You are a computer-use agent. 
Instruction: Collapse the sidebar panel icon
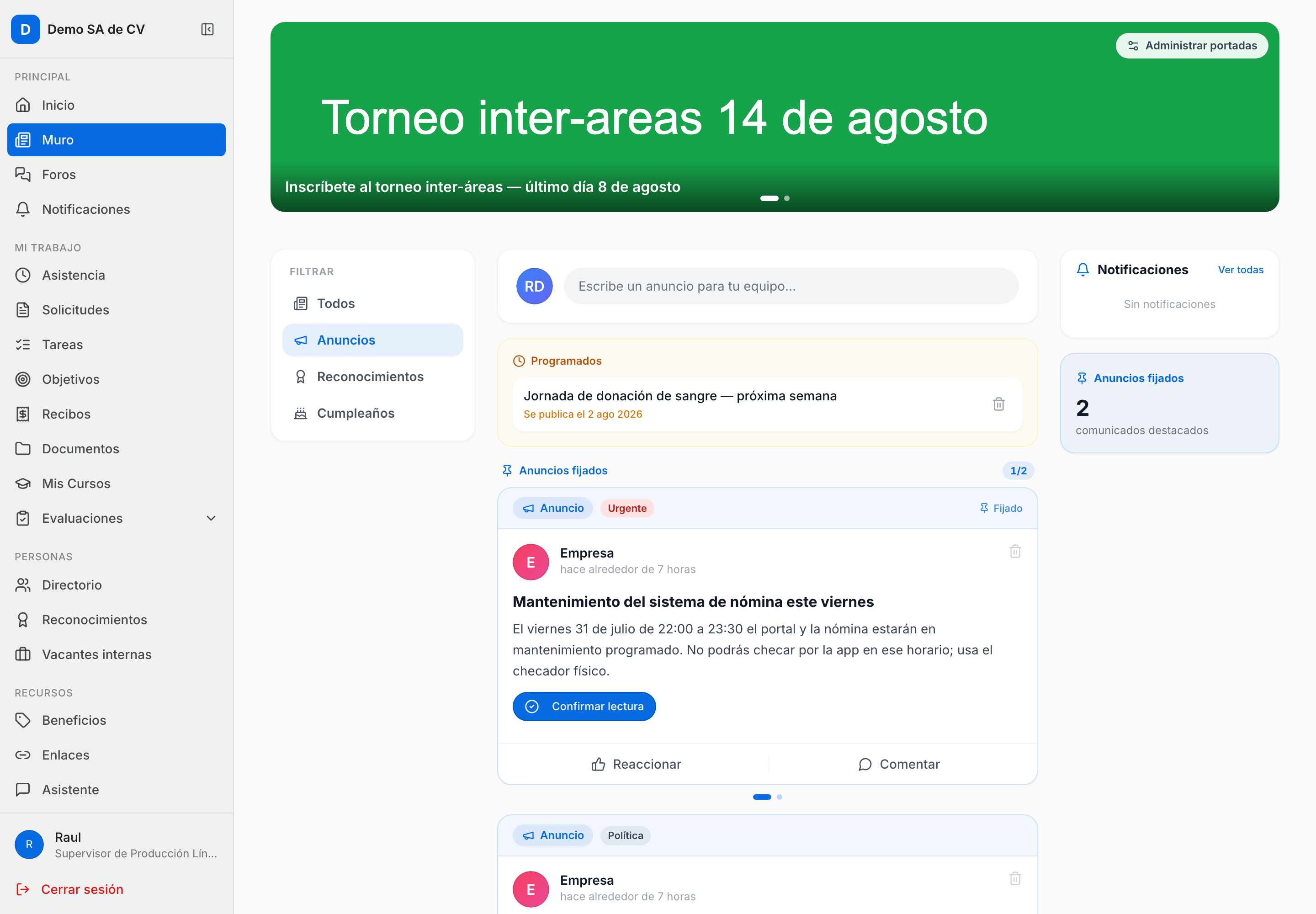point(207,29)
